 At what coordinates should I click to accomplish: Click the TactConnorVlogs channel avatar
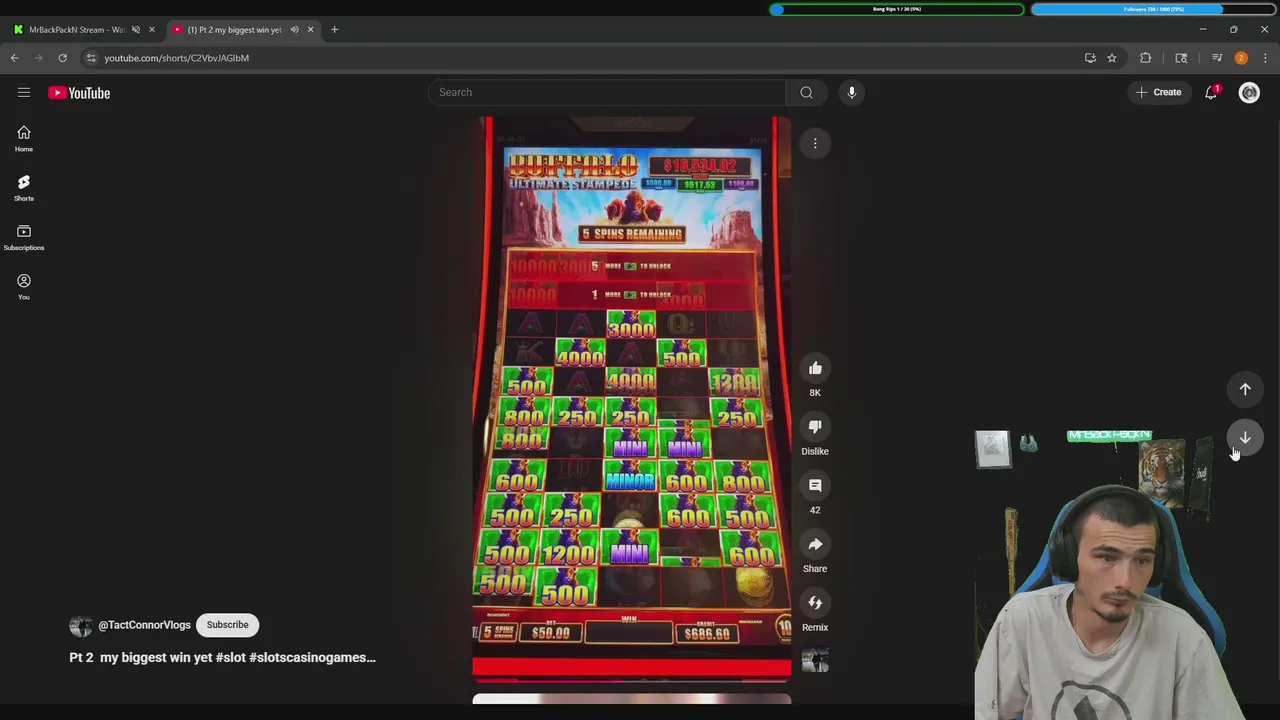(x=80, y=626)
